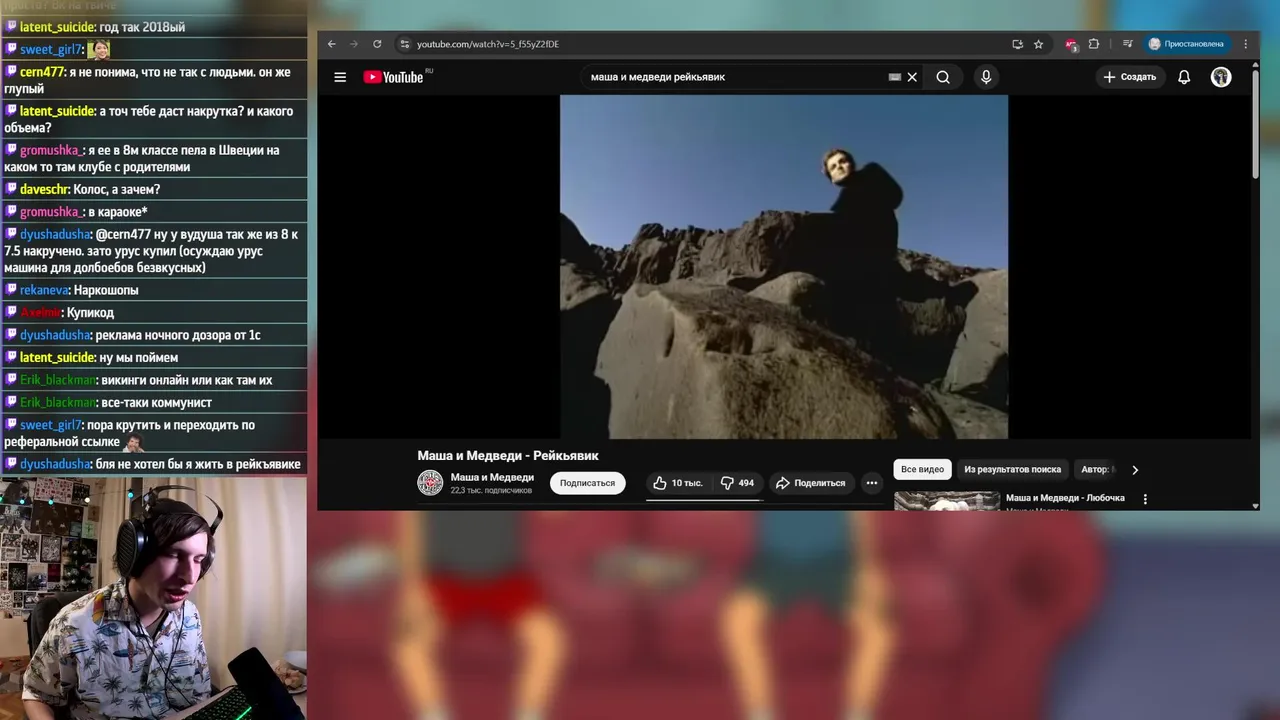Select the 'Из результатов поиска' chip
The image size is (1280, 720).
pos(1012,469)
